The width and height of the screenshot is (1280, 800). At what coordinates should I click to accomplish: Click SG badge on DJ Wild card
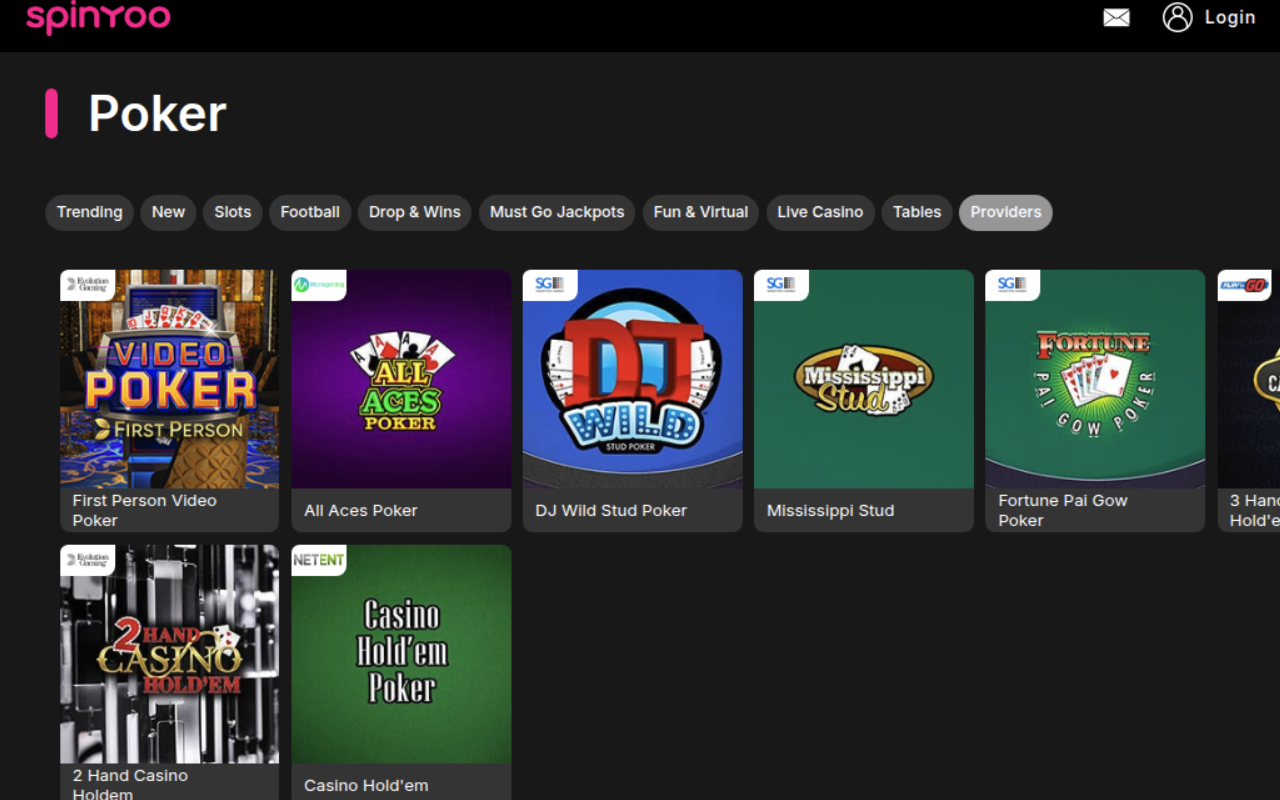pos(550,285)
